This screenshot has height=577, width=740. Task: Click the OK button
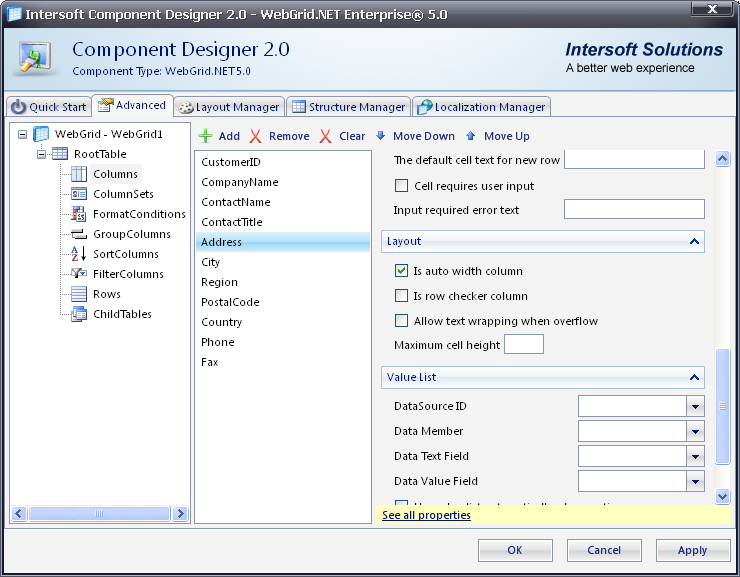pyautogui.click(x=515, y=550)
